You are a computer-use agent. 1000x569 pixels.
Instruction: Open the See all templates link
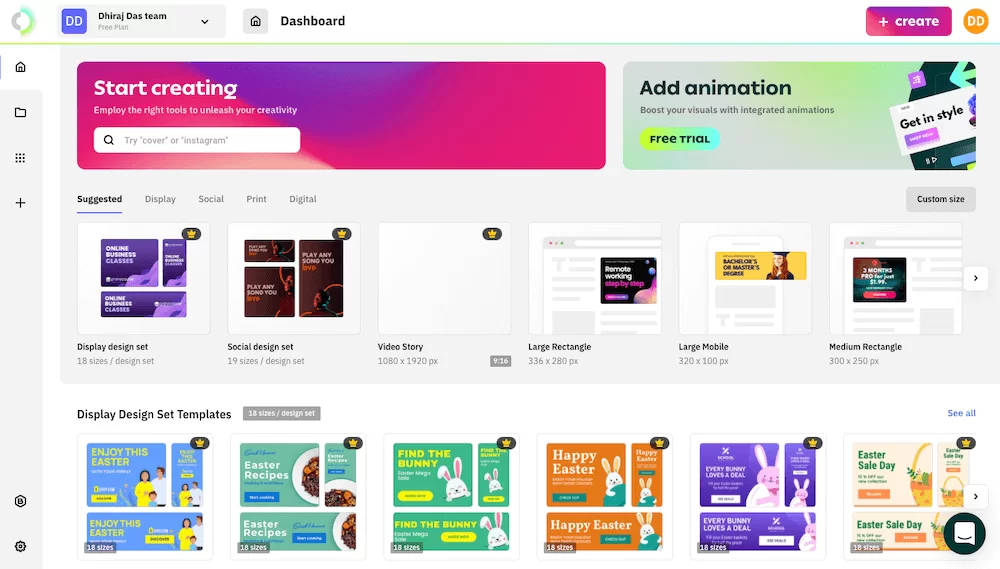(x=961, y=413)
